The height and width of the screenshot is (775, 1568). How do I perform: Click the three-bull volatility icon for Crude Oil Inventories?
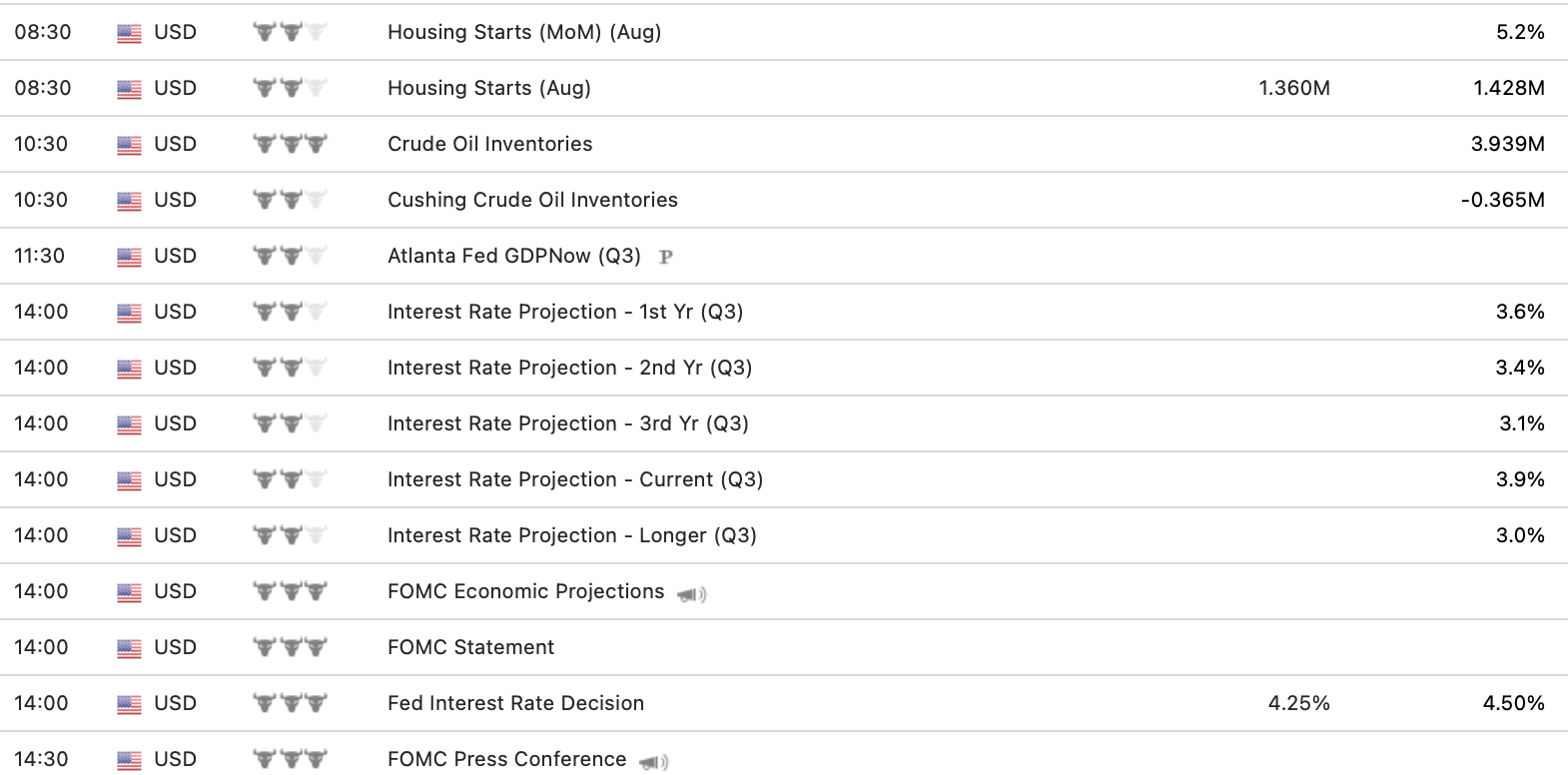291,144
